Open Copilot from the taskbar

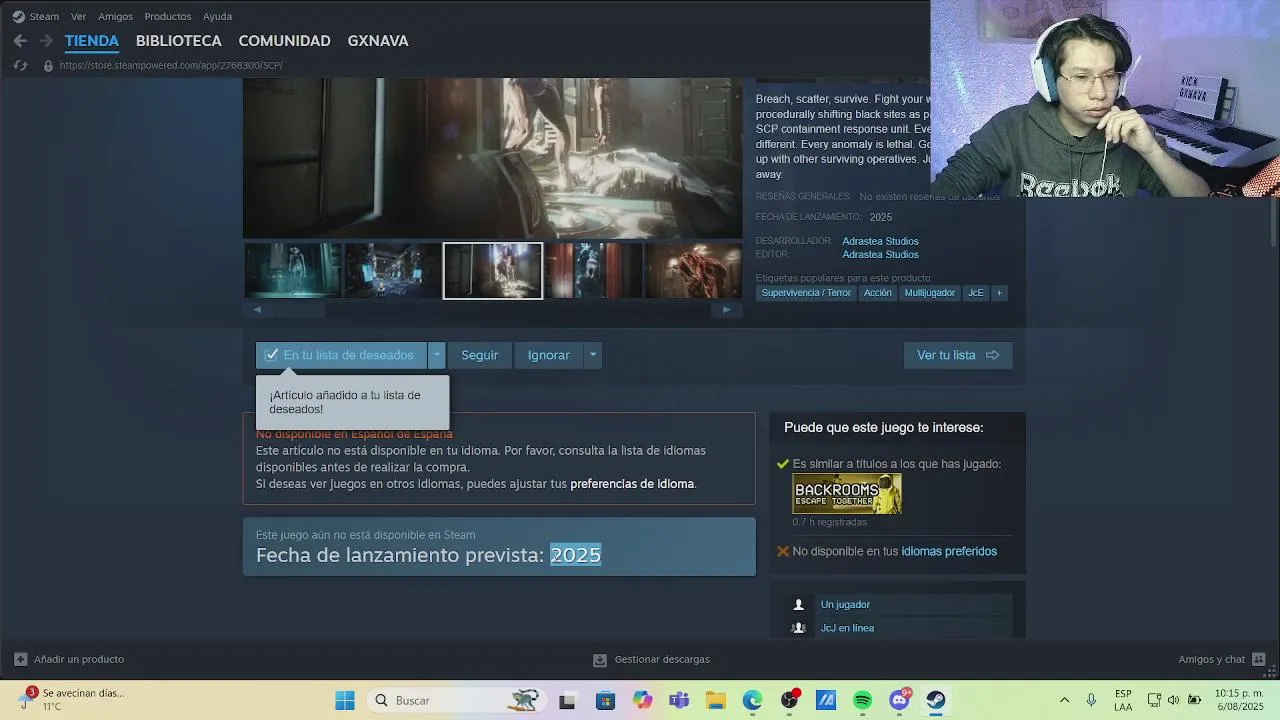tap(642, 700)
